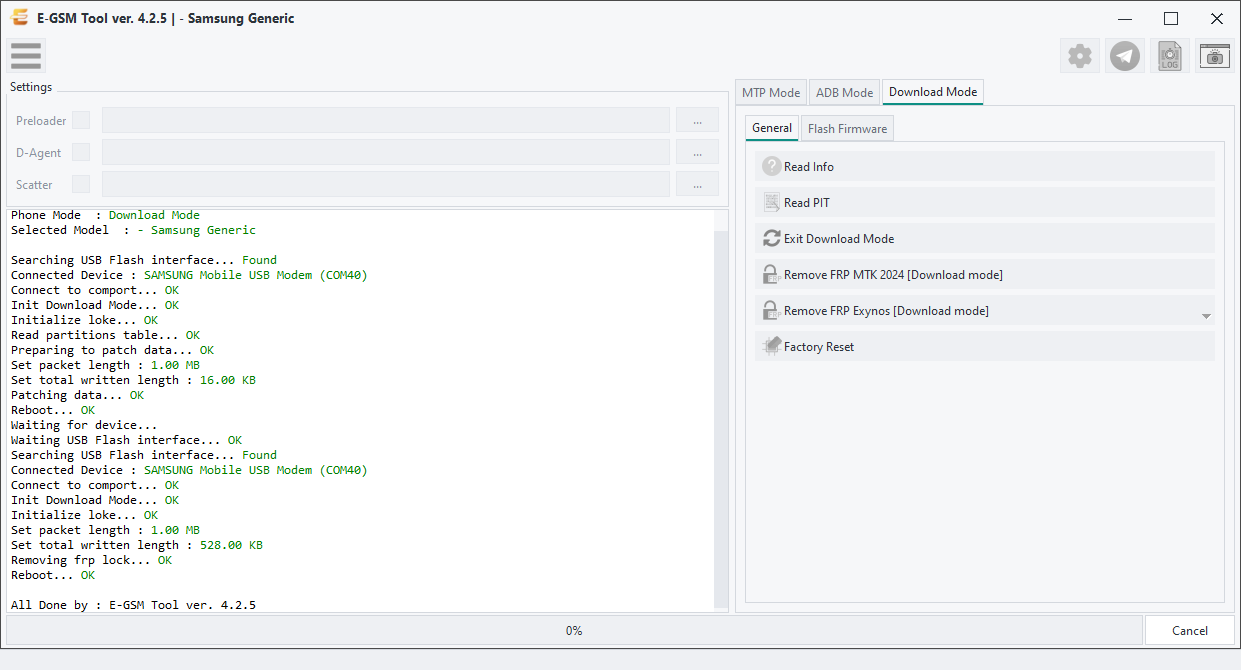Switch to the MTP Mode tab
This screenshot has height=670, width=1241.
pyautogui.click(x=771, y=92)
